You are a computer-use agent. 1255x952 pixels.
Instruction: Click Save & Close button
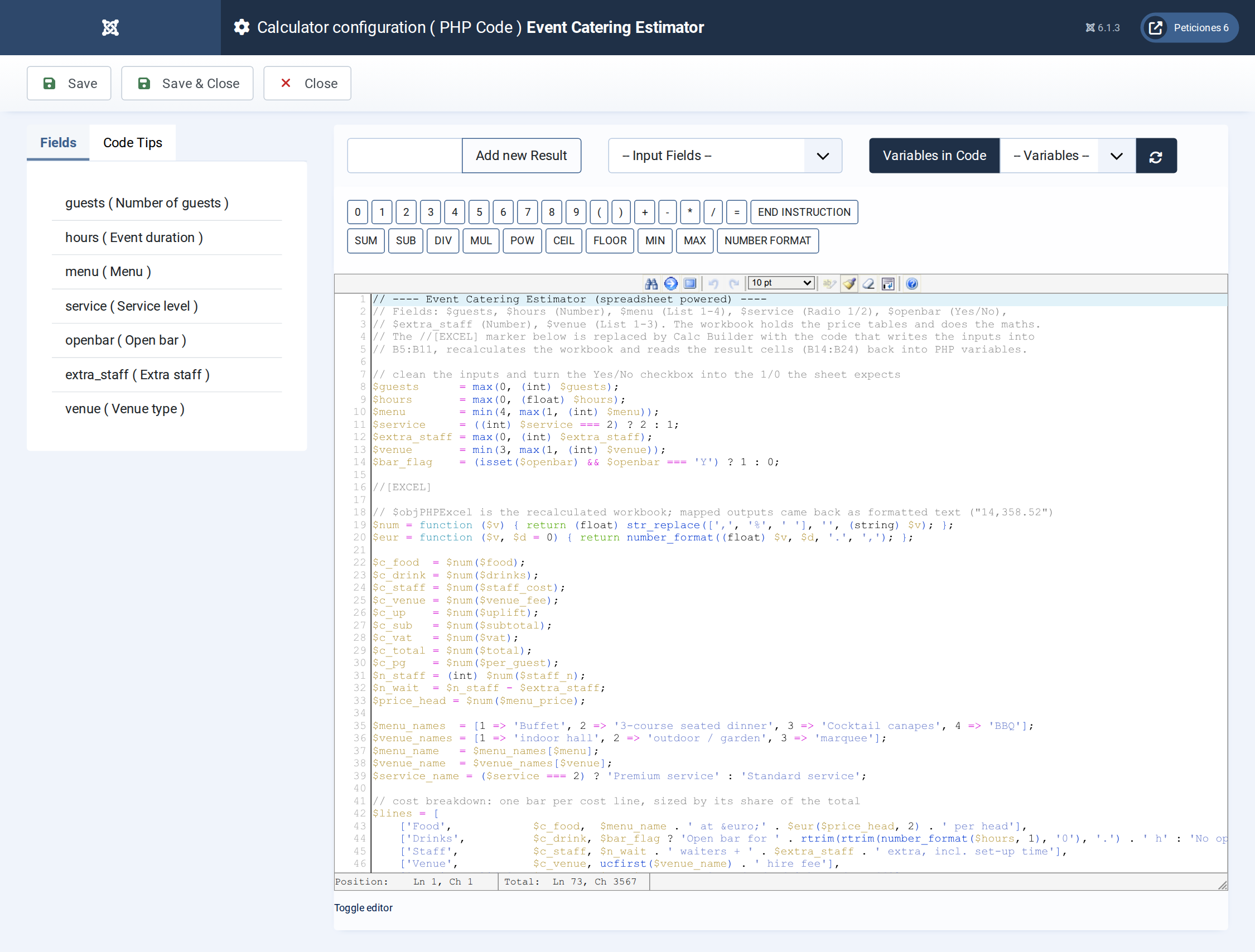[x=187, y=84]
